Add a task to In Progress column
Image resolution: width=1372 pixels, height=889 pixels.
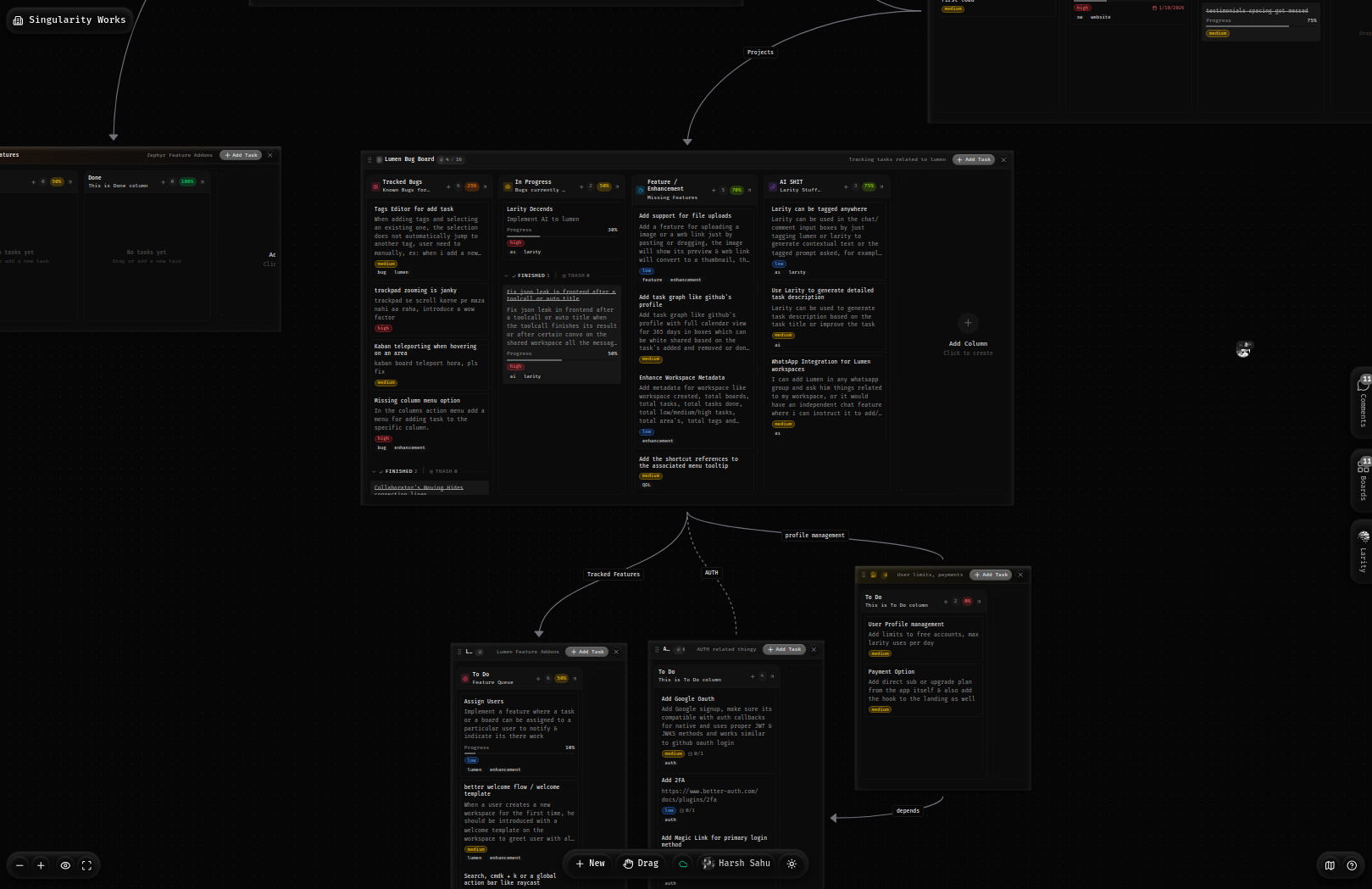coord(581,186)
